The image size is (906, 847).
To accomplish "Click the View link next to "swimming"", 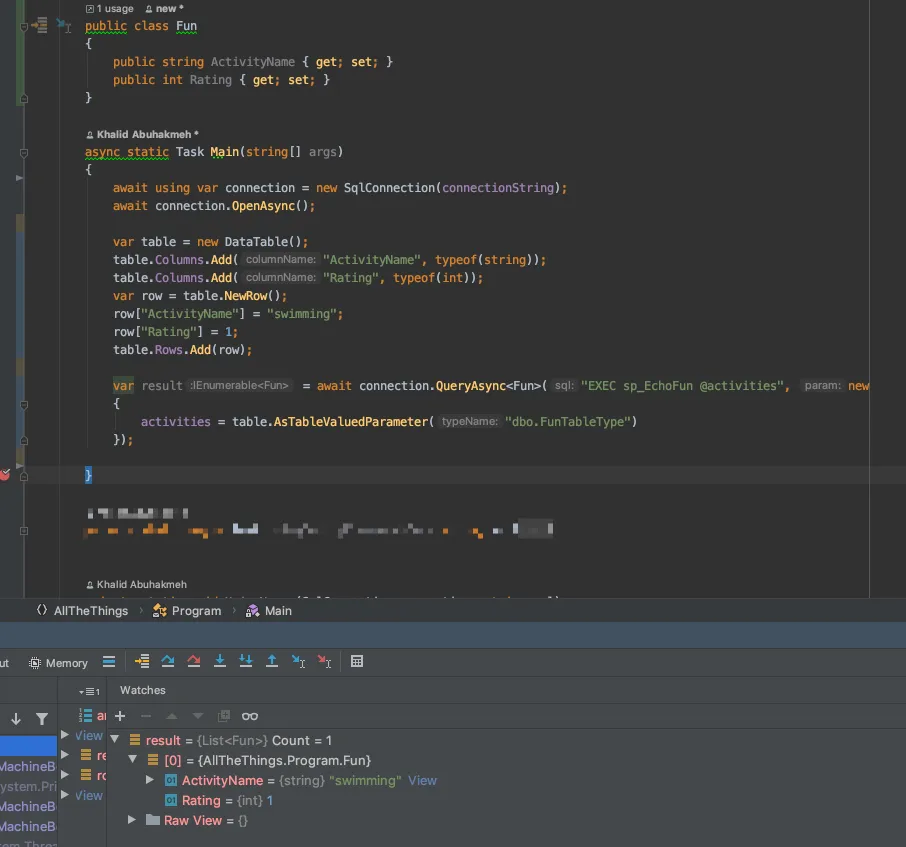I will [422, 781].
